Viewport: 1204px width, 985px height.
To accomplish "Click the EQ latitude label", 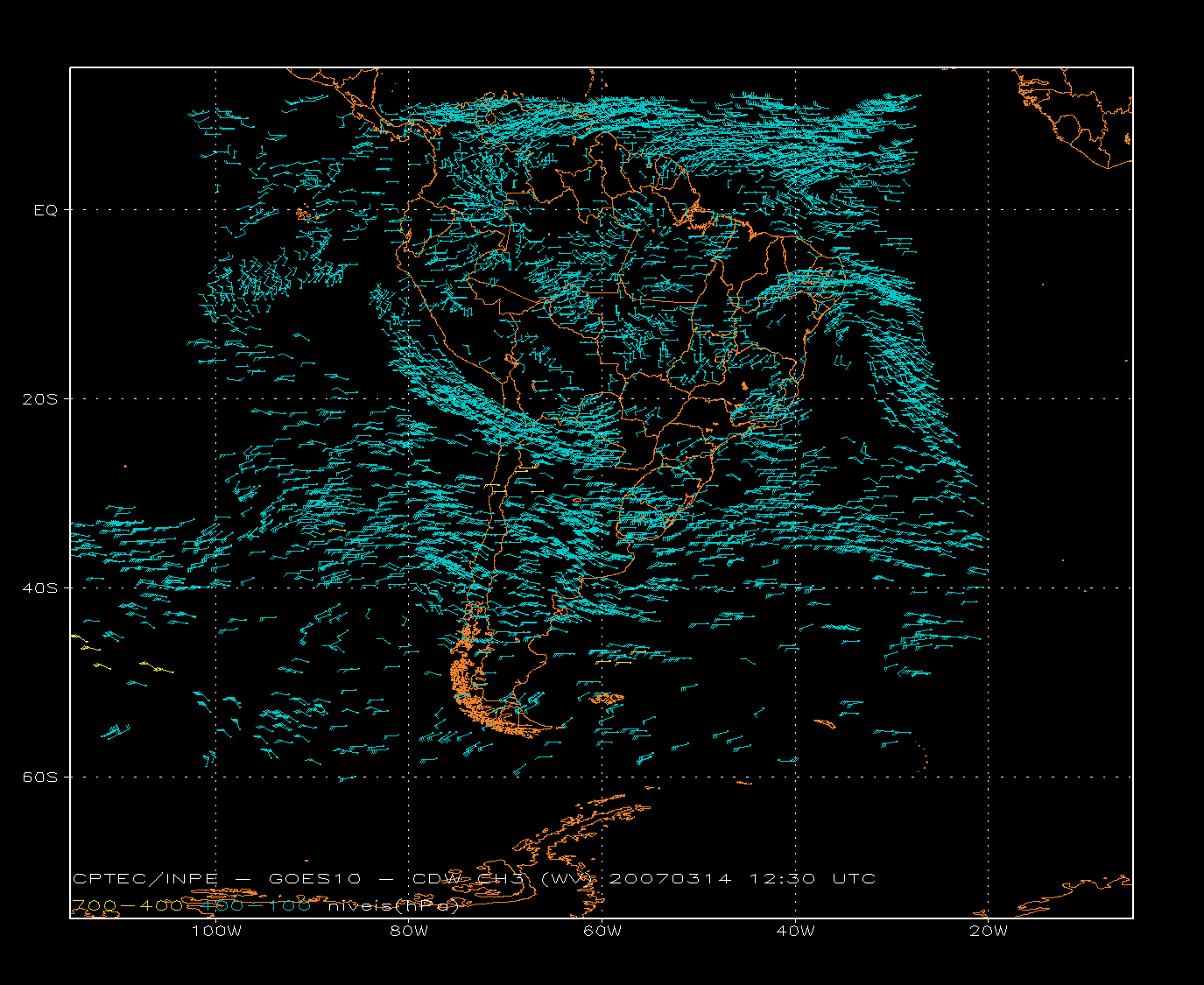I will coord(46,210).
